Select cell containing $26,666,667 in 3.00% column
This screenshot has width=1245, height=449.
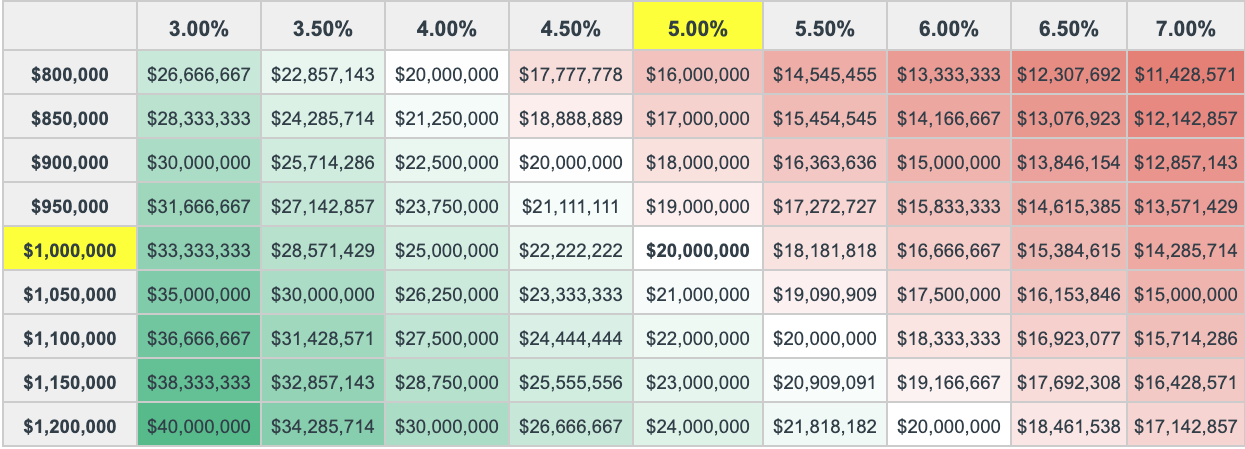199,74
